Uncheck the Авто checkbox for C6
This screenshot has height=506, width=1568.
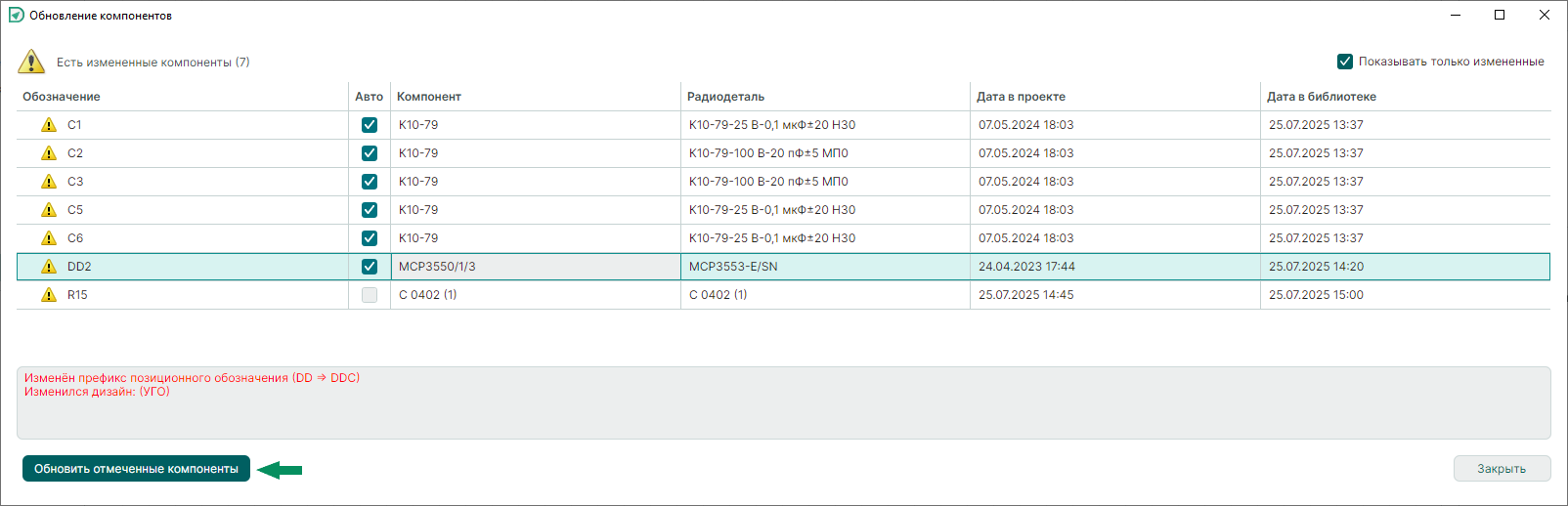coord(370,238)
